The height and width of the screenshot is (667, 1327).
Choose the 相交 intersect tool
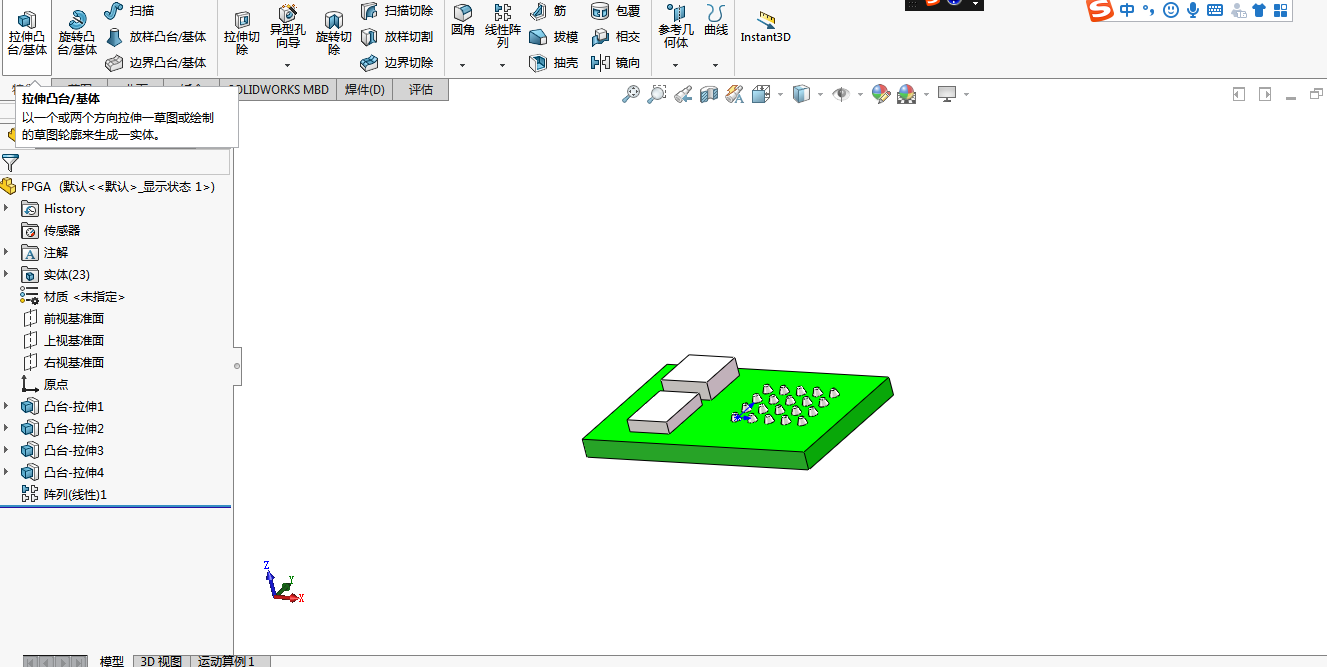tap(615, 37)
